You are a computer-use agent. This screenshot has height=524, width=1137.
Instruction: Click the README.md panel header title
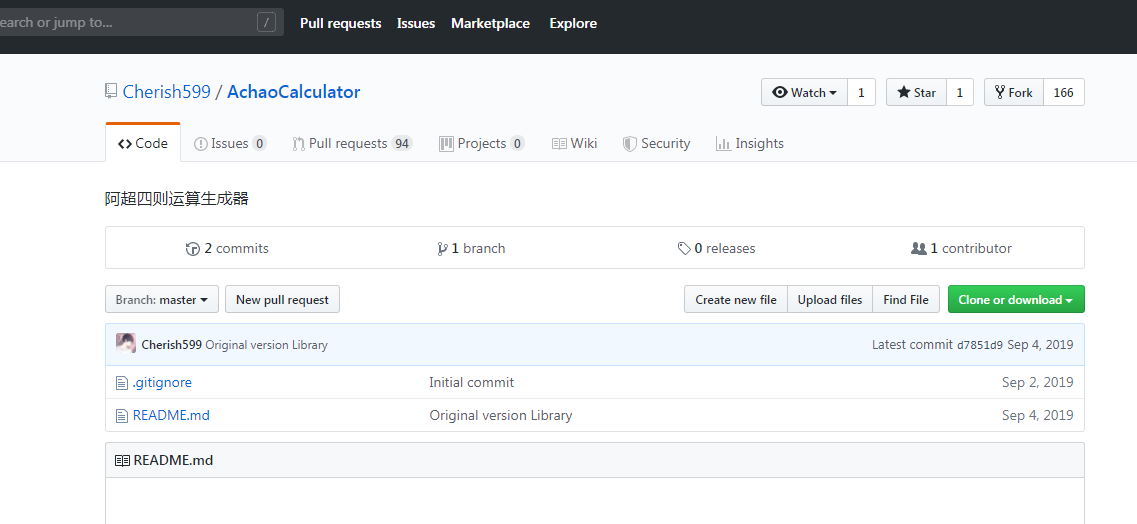coord(173,460)
